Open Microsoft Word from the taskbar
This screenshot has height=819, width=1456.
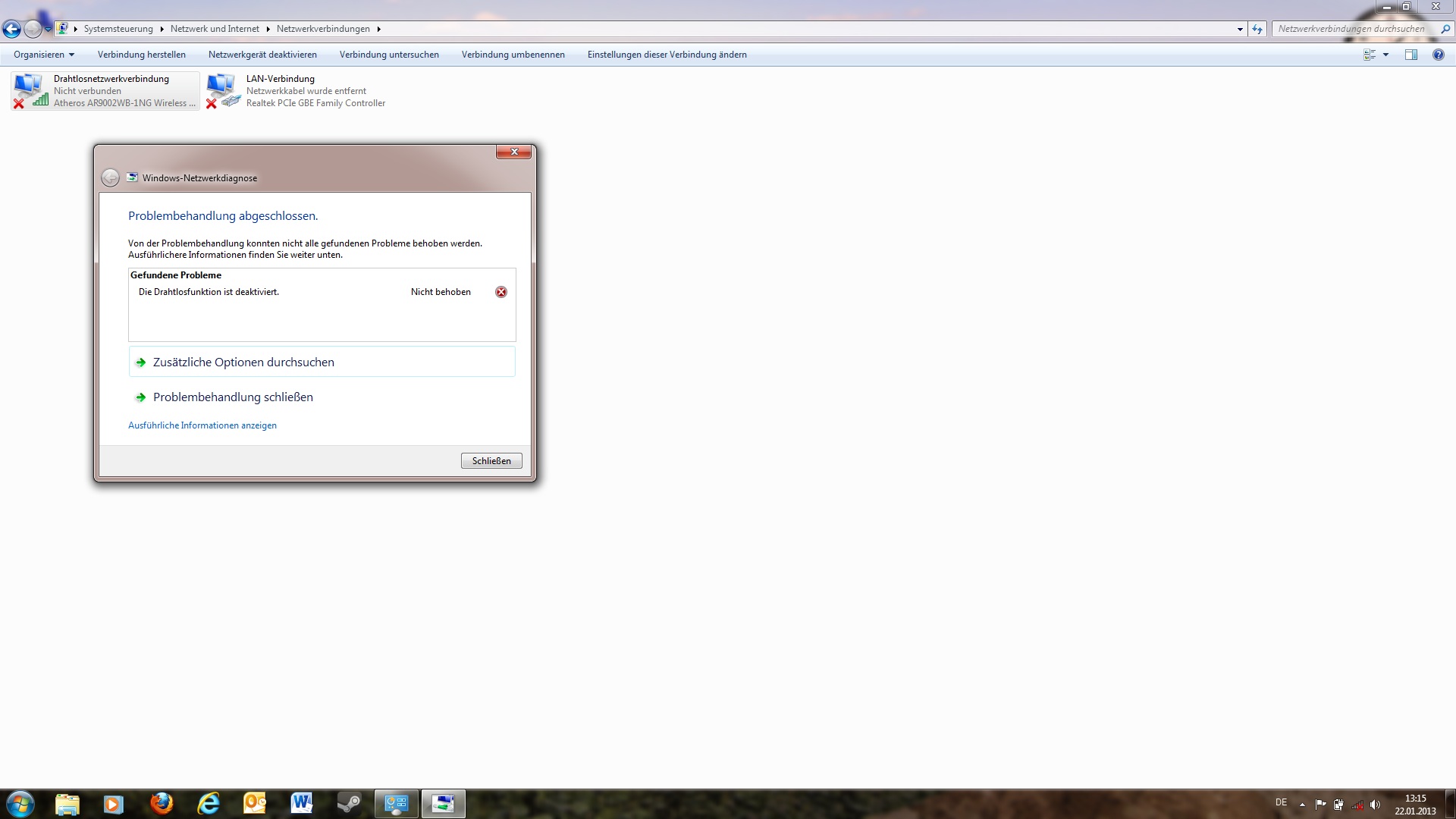click(x=301, y=803)
